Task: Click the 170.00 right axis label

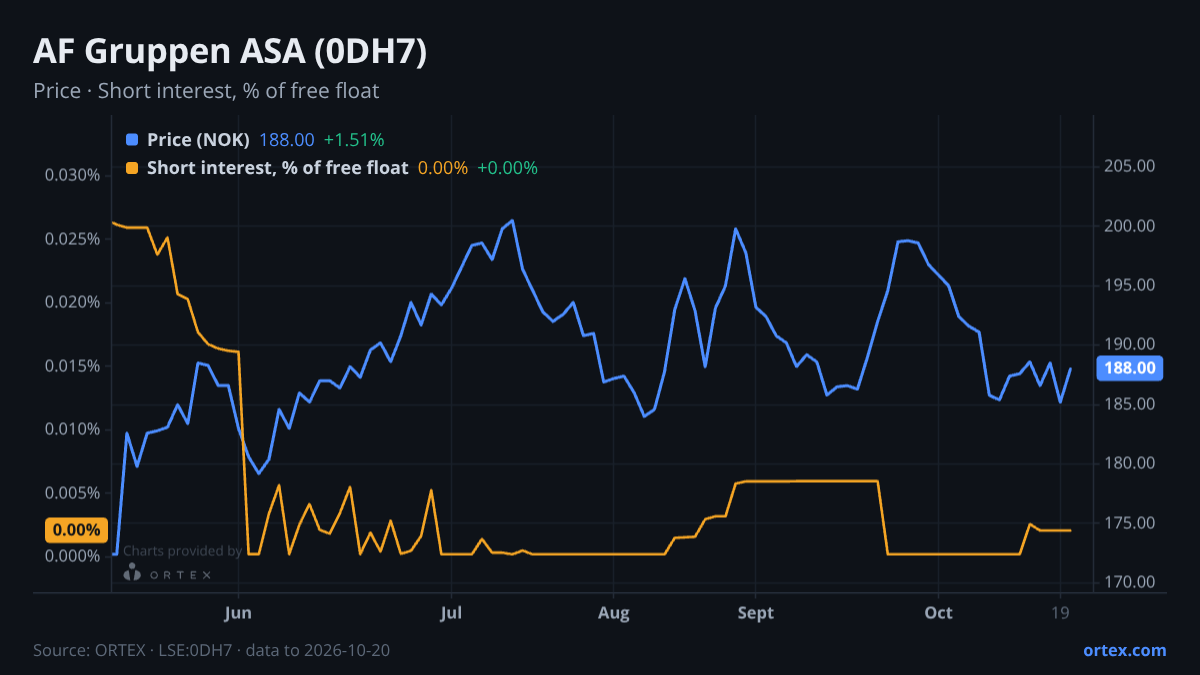Action: (x=1131, y=582)
